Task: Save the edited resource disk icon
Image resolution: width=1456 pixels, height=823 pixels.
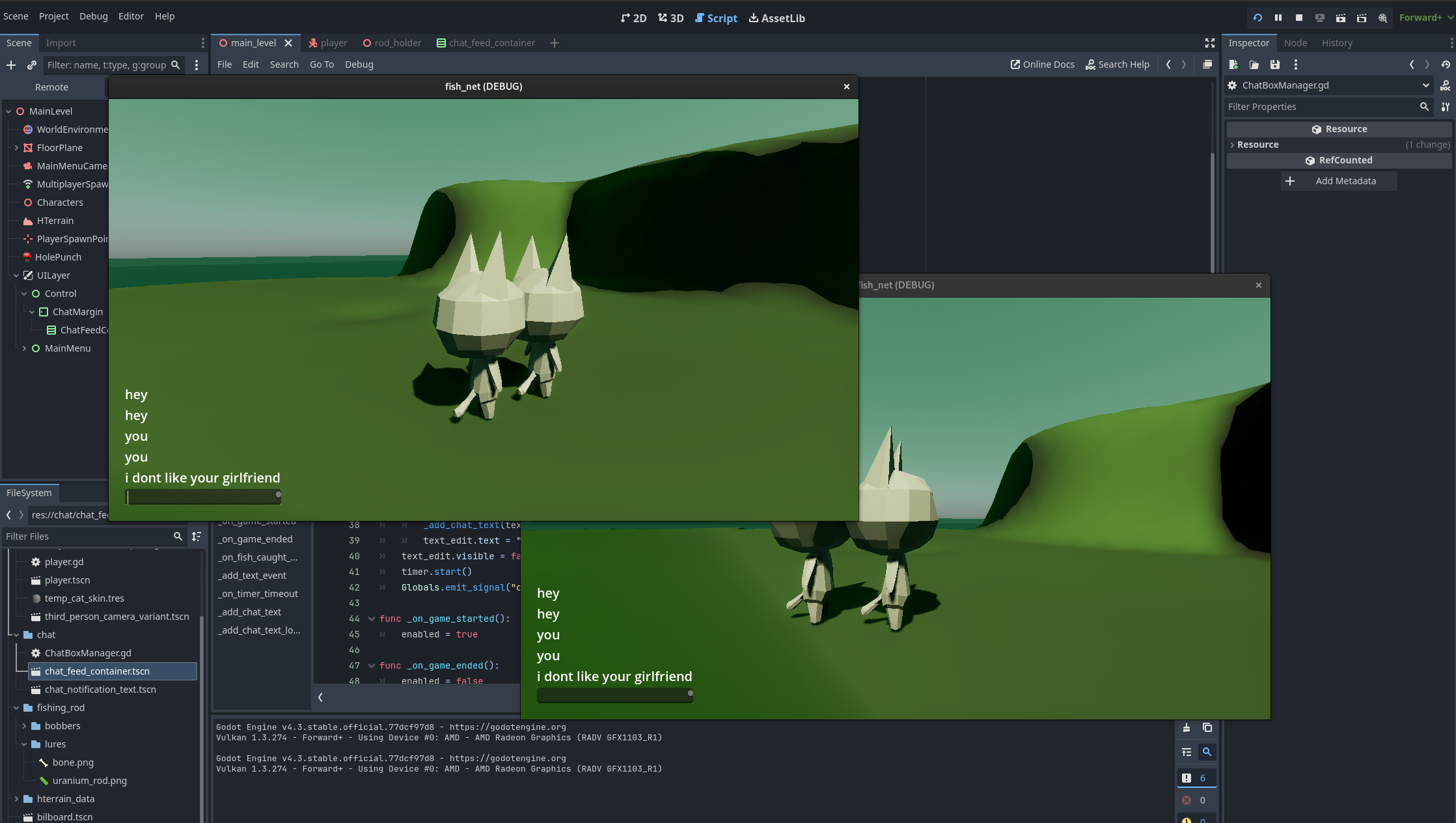Action: (1275, 64)
